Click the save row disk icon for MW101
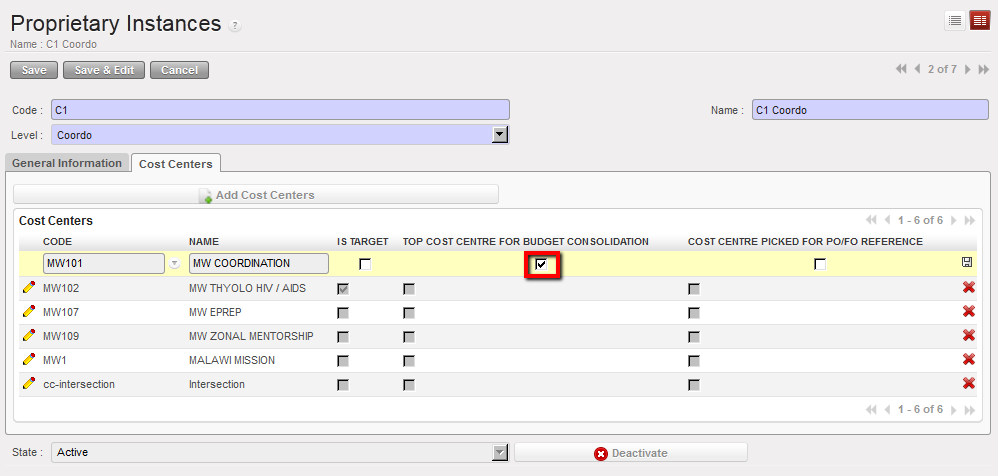 coord(968,263)
